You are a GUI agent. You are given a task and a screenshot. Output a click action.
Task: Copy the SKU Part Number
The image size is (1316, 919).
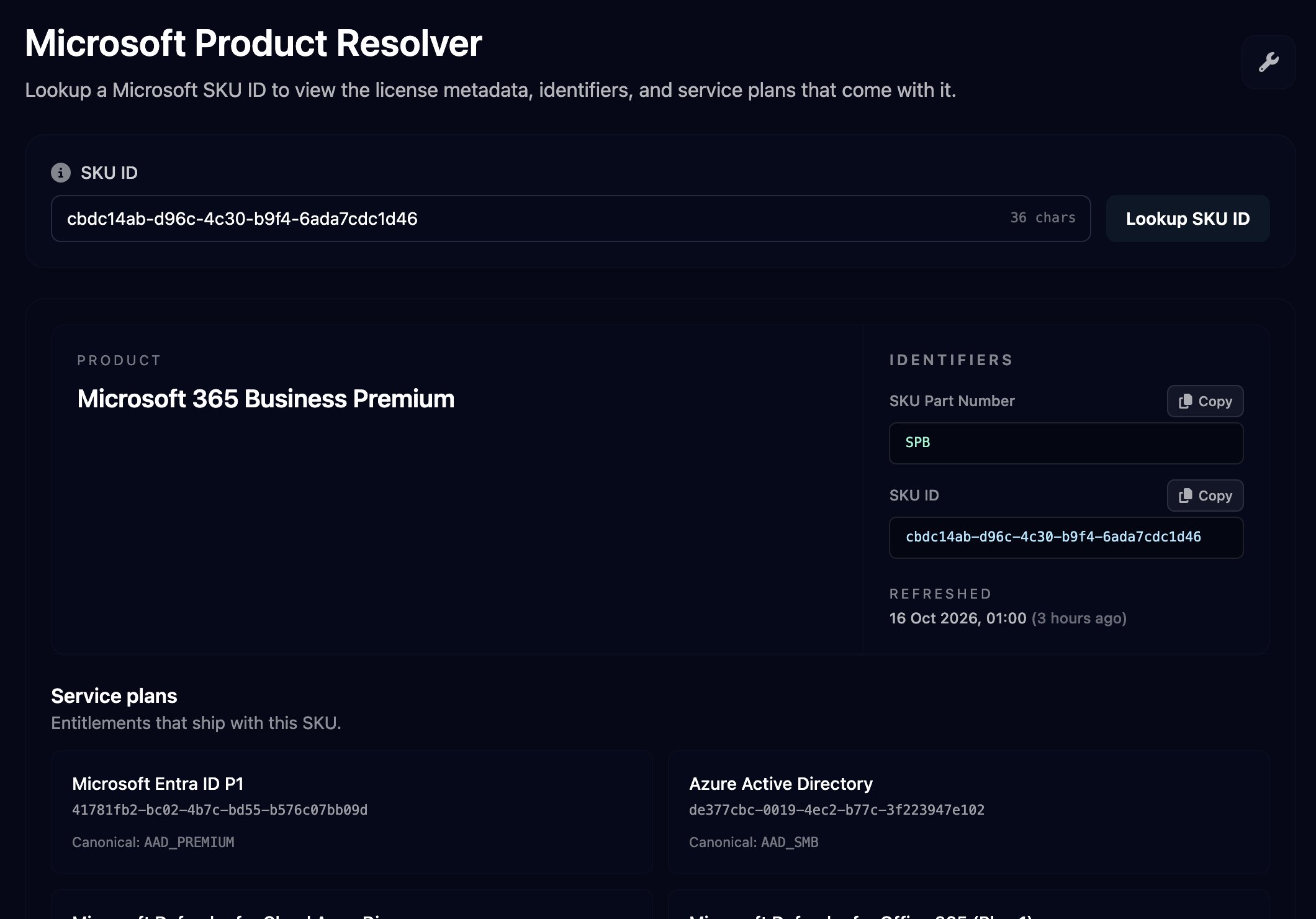(1205, 401)
